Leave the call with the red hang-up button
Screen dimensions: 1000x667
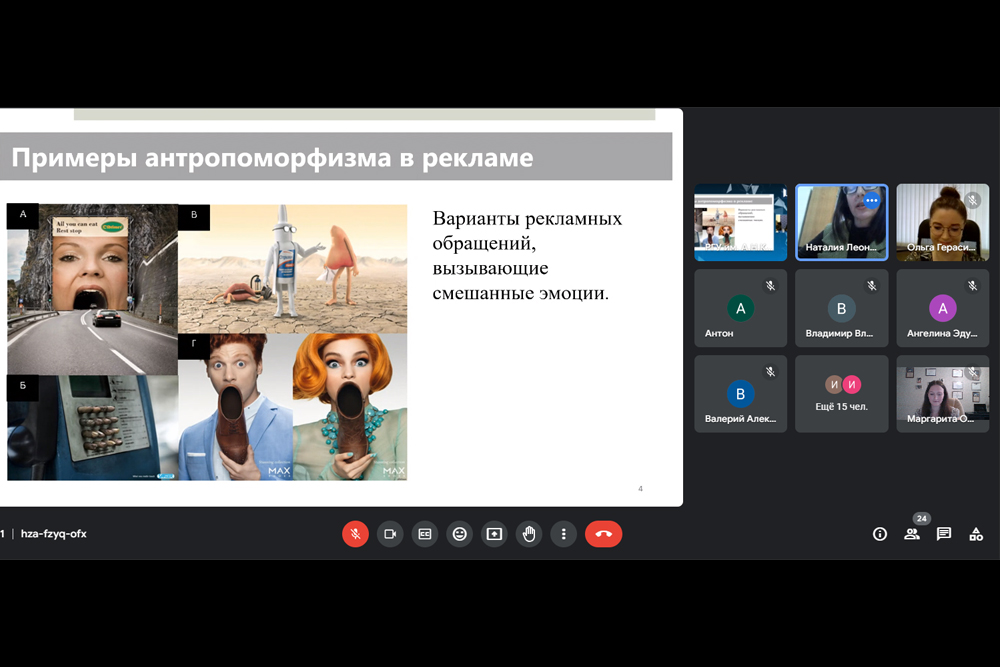click(604, 534)
